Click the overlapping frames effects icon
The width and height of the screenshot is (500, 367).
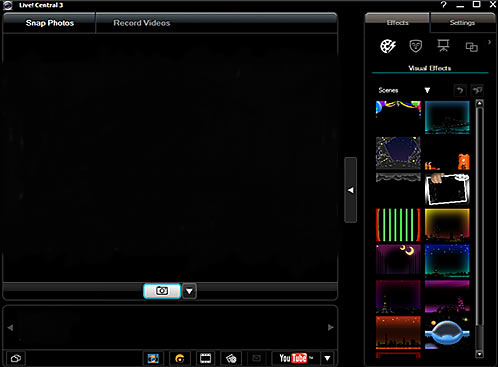pyautogui.click(x=471, y=47)
